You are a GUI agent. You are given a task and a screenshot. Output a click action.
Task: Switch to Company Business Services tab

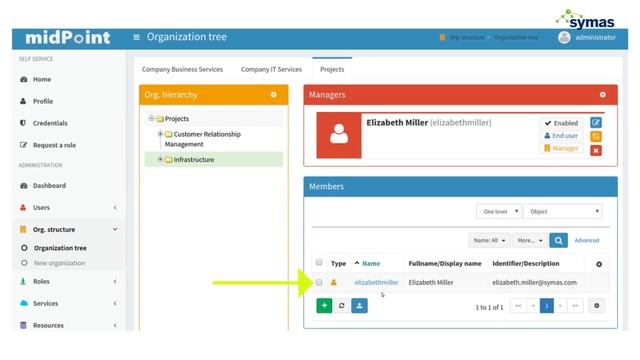click(x=182, y=69)
